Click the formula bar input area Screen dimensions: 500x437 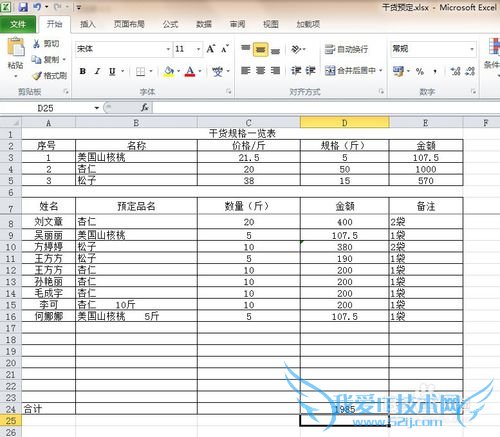pos(327,108)
